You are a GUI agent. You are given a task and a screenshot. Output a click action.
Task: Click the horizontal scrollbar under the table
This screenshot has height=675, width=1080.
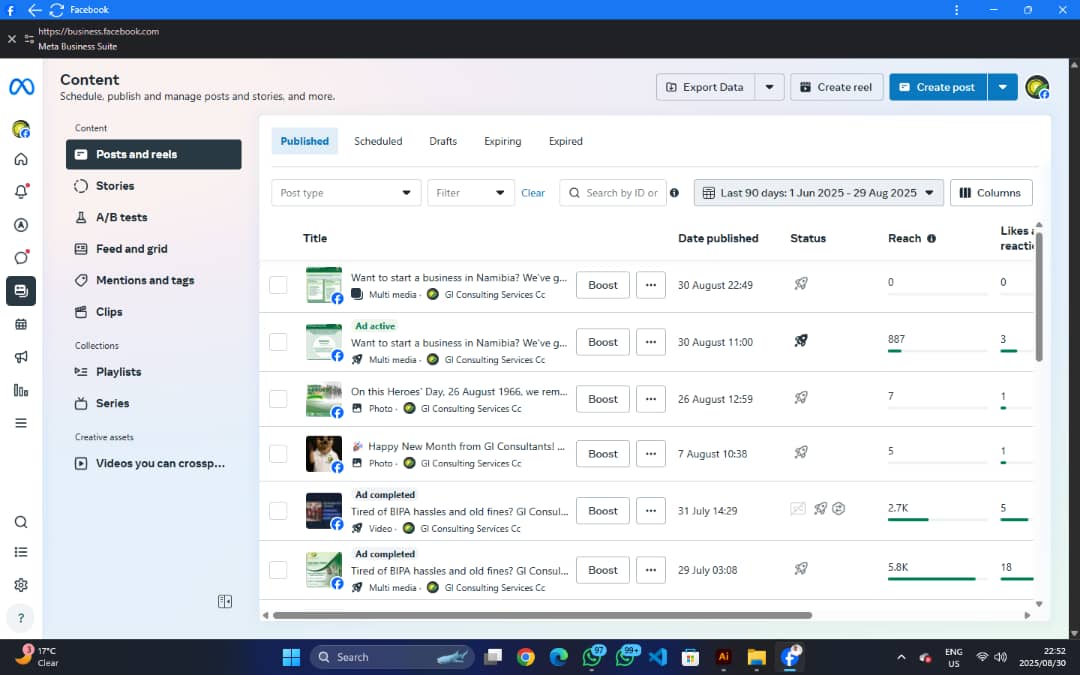pyautogui.click(x=542, y=615)
